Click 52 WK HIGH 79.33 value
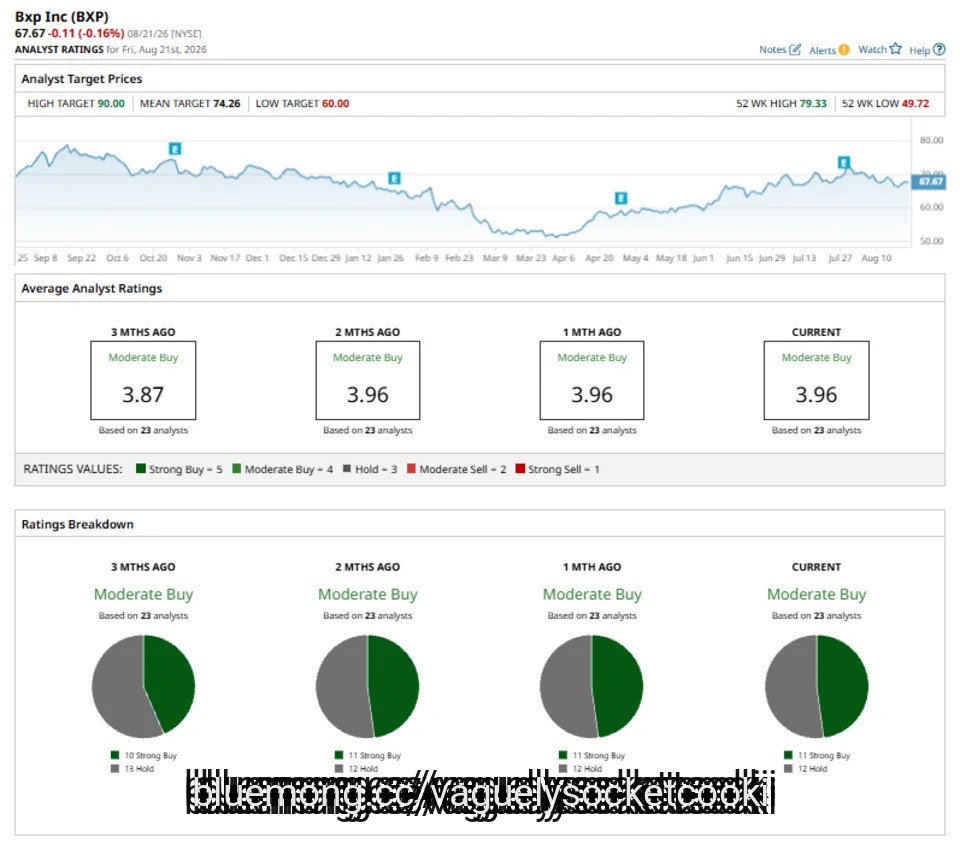The image size is (960, 856). [x=813, y=103]
